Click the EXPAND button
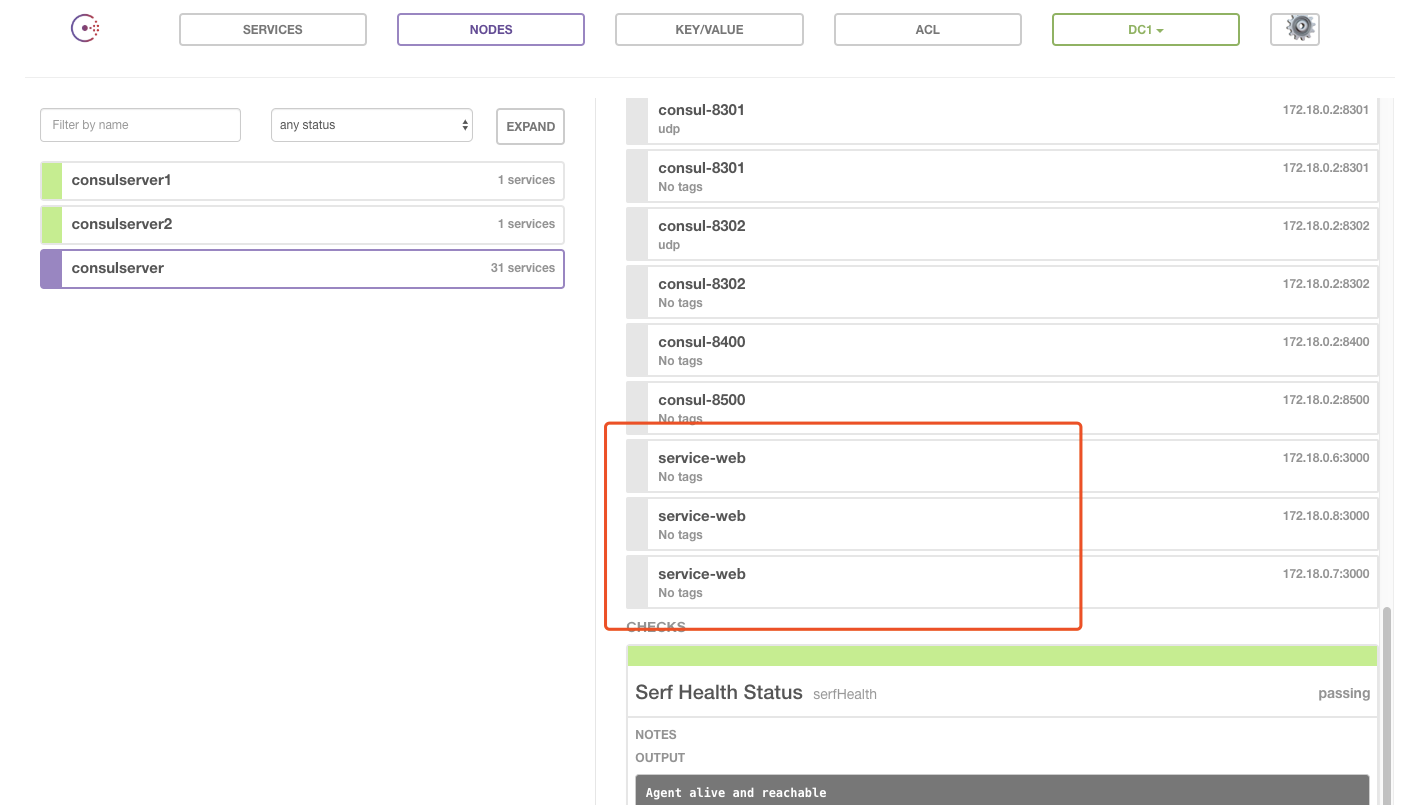The width and height of the screenshot is (1428, 805). coord(530,126)
